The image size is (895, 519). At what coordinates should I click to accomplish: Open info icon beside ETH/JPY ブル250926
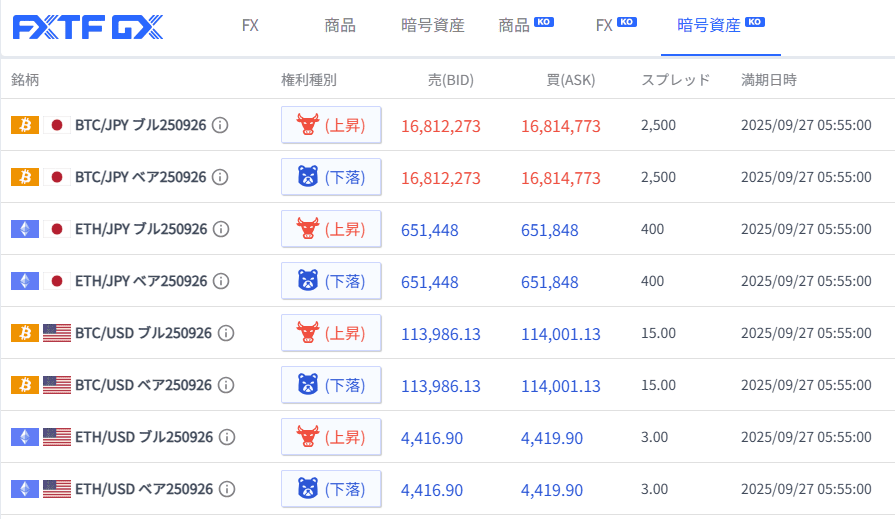pyautogui.click(x=222, y=229)
